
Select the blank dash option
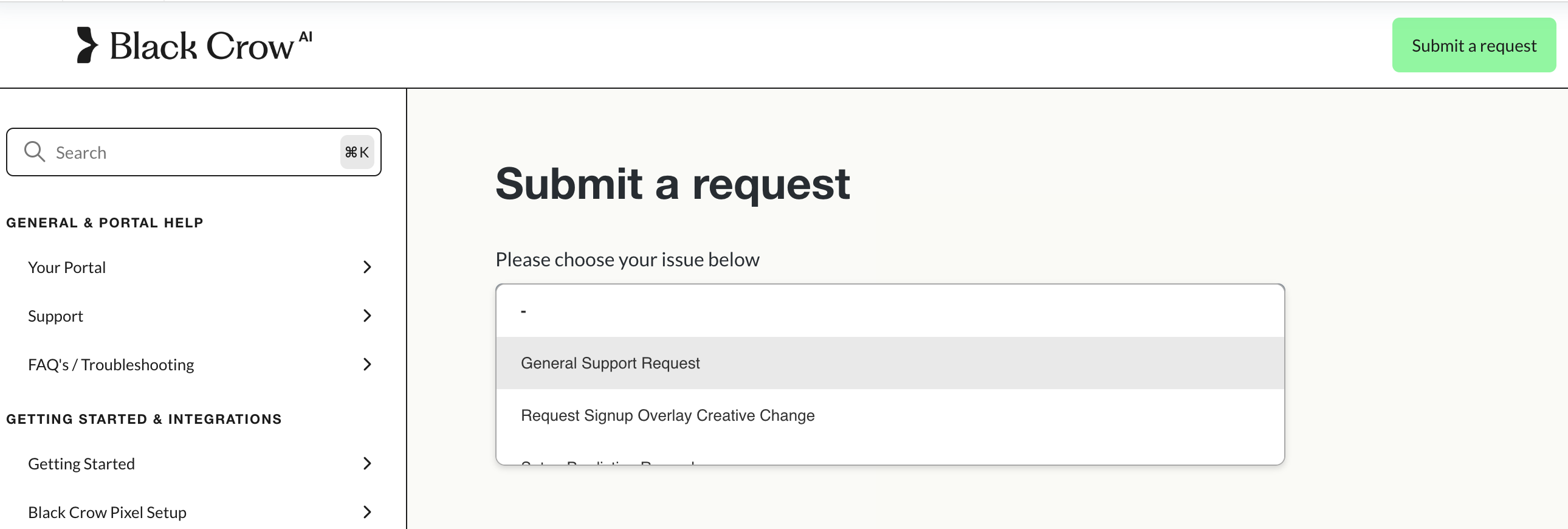[523, 311]
